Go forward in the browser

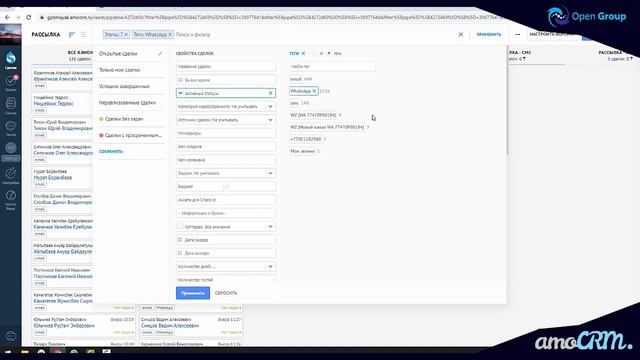click(x=18, y=17)
